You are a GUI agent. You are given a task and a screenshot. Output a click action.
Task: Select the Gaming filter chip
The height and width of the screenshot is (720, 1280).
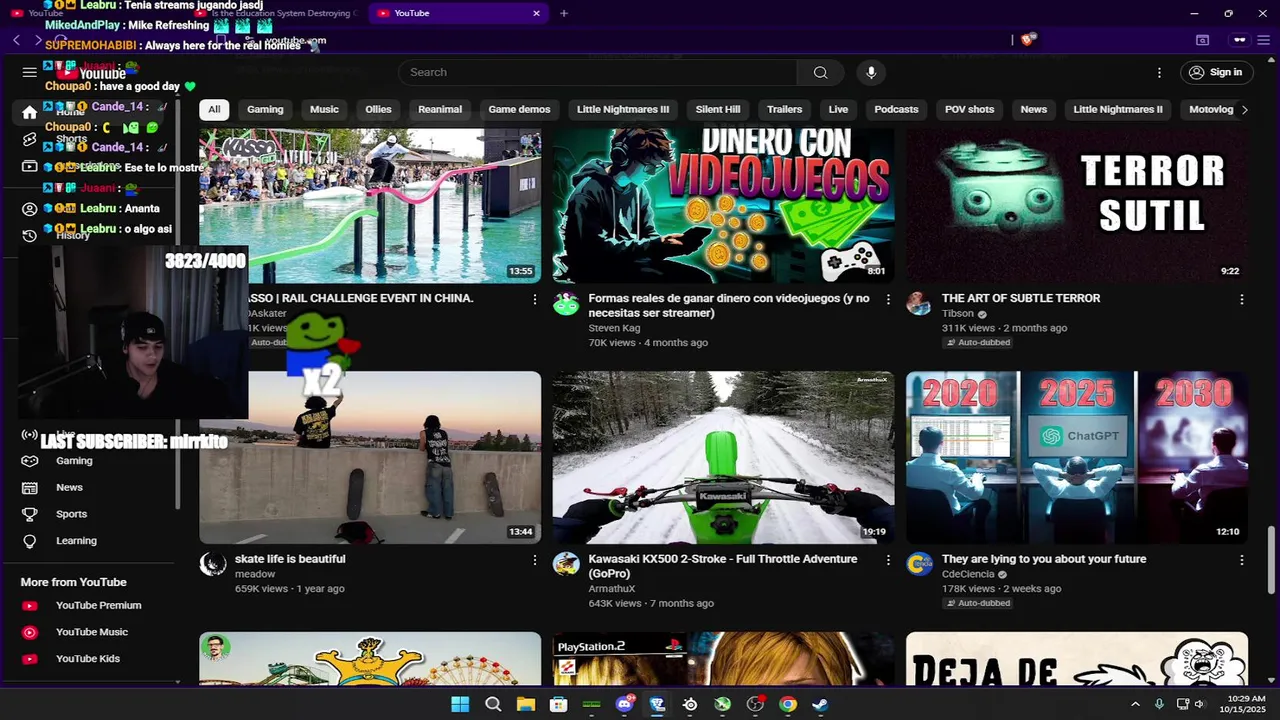click(x=265, y=109)
